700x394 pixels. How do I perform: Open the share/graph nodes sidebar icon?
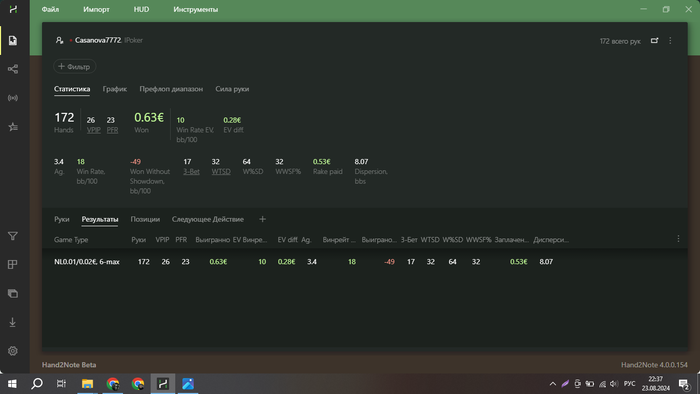pos(13,69)
